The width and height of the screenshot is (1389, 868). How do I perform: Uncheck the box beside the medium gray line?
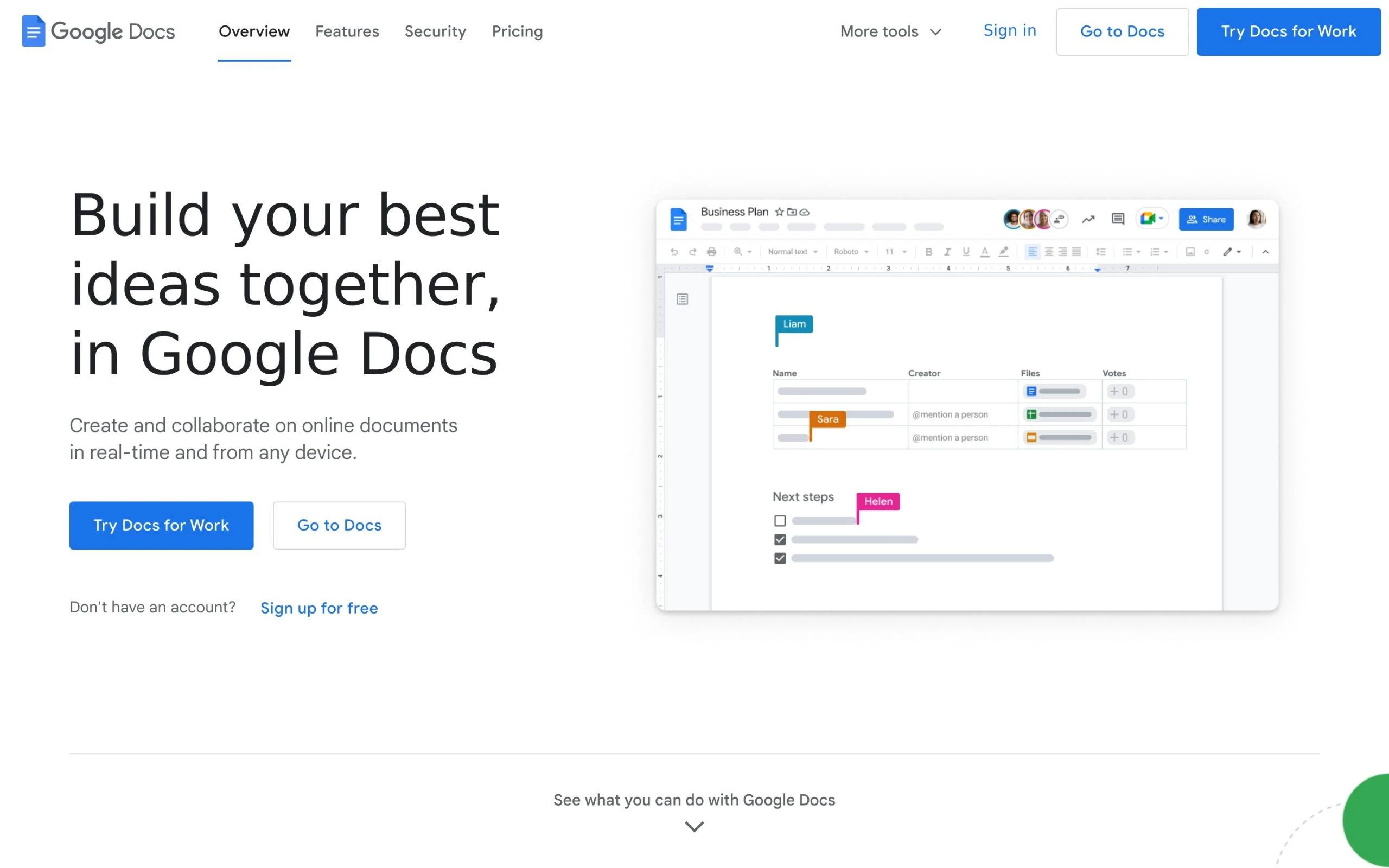pos(780,540)
